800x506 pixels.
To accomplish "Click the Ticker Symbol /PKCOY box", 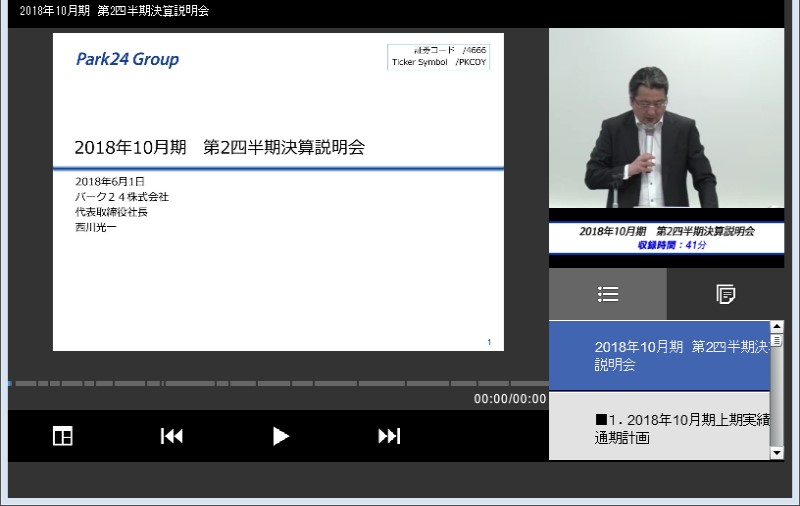I will pyautogui.click(x=439, y=57).
